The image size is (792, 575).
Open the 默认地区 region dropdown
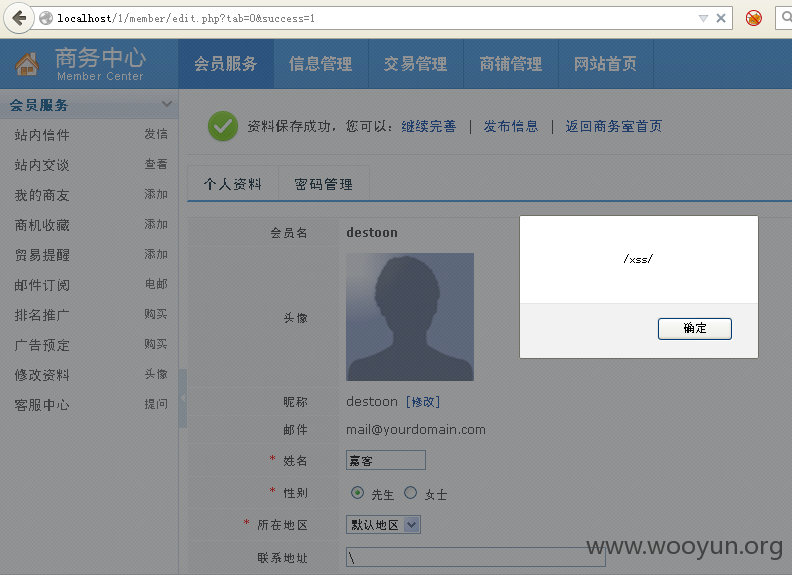click(x=383, y=525)
